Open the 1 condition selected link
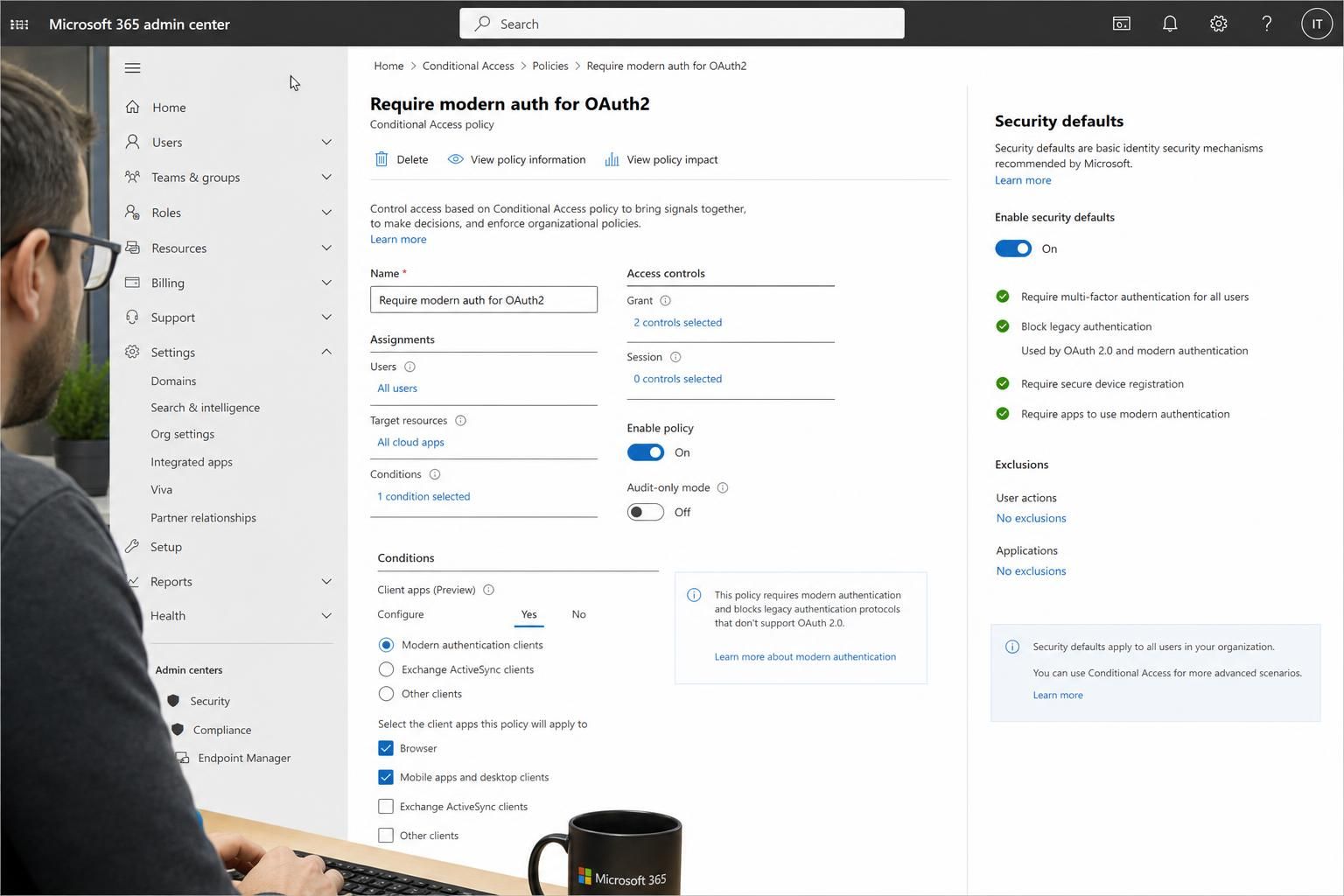1344x896 pixels. click(423, 496)
